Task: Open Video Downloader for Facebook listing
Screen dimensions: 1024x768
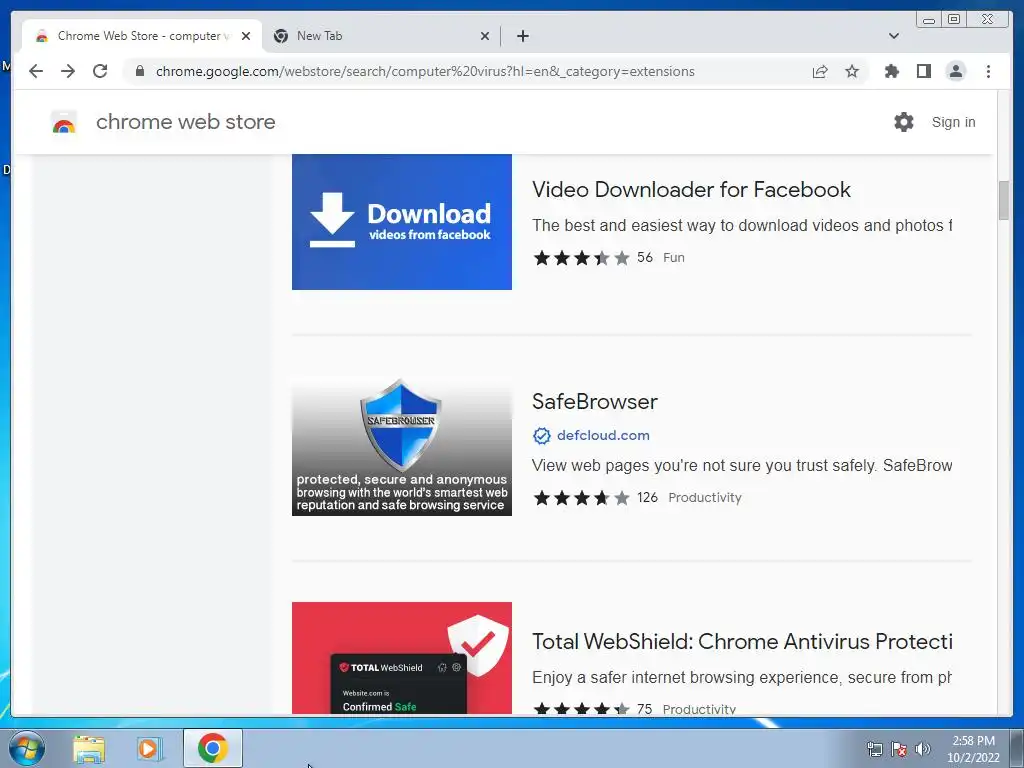Action: coord(691,189)
